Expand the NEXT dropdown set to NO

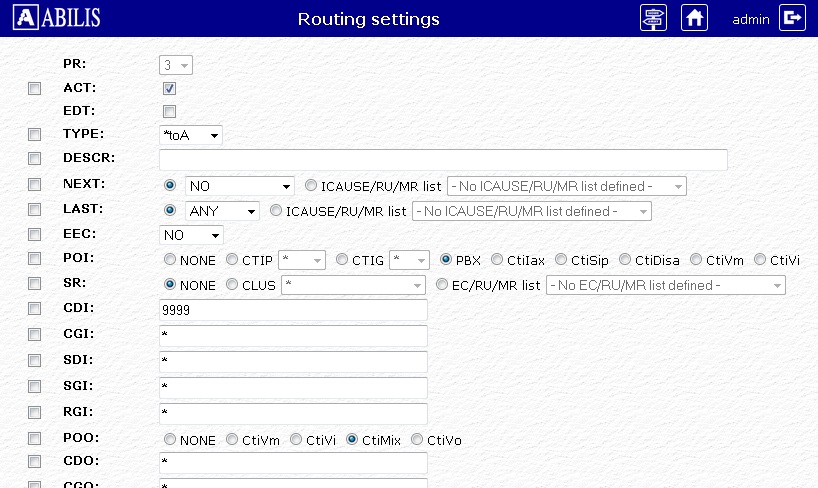click(x=239, y=186)
